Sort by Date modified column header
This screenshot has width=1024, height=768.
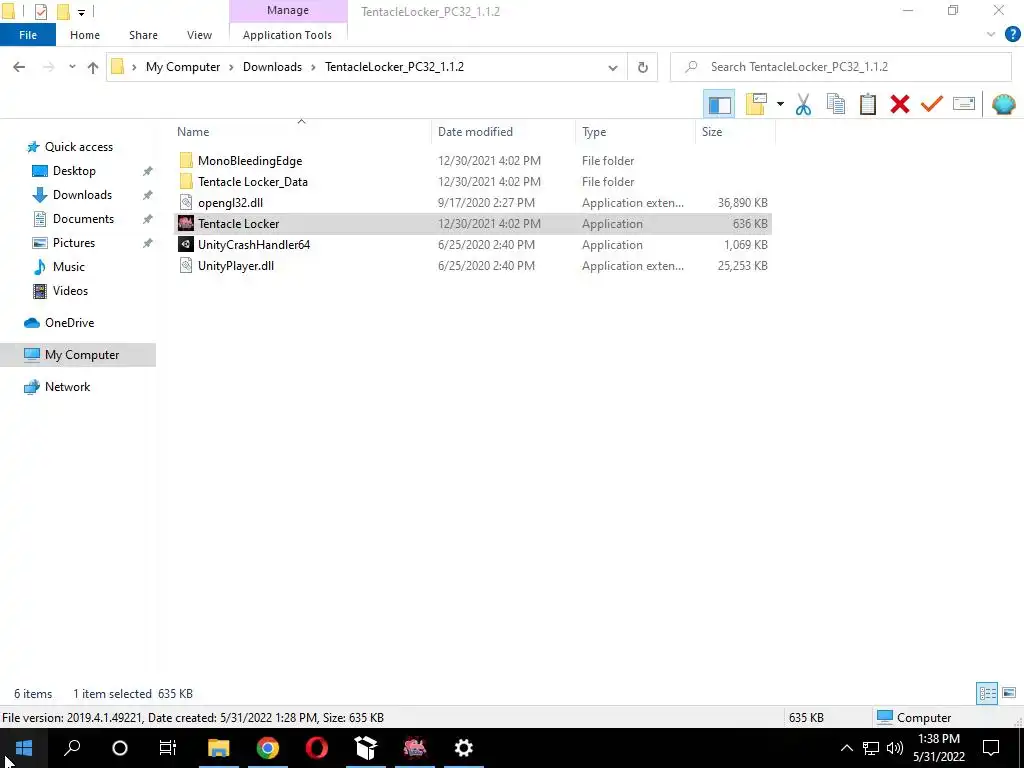(x=475, y=132)
